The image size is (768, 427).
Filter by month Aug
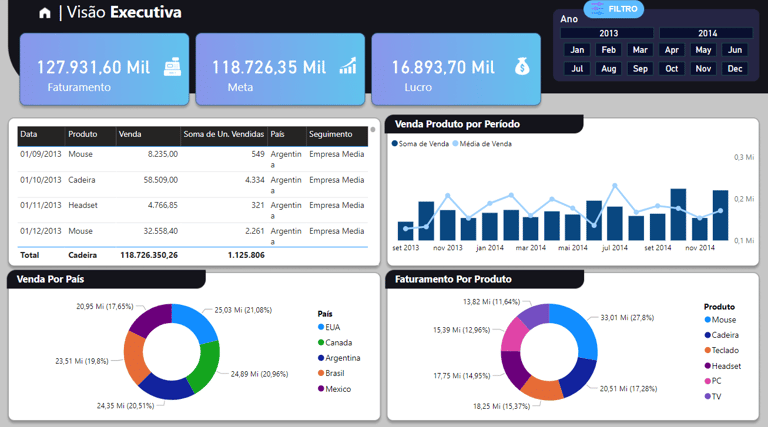tap(609, 69)
